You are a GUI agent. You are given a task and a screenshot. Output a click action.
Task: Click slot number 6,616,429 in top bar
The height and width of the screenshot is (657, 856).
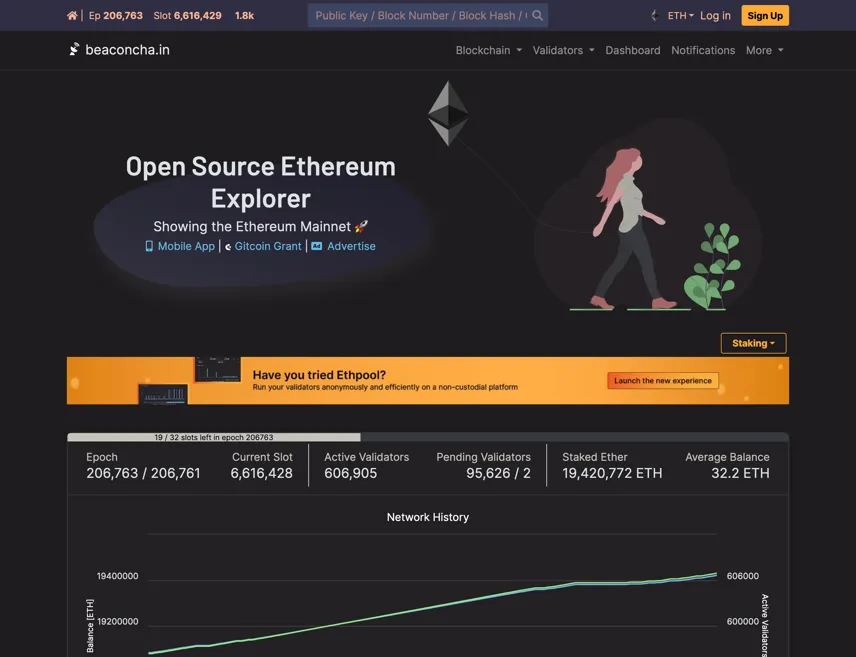tap(198, 16)
